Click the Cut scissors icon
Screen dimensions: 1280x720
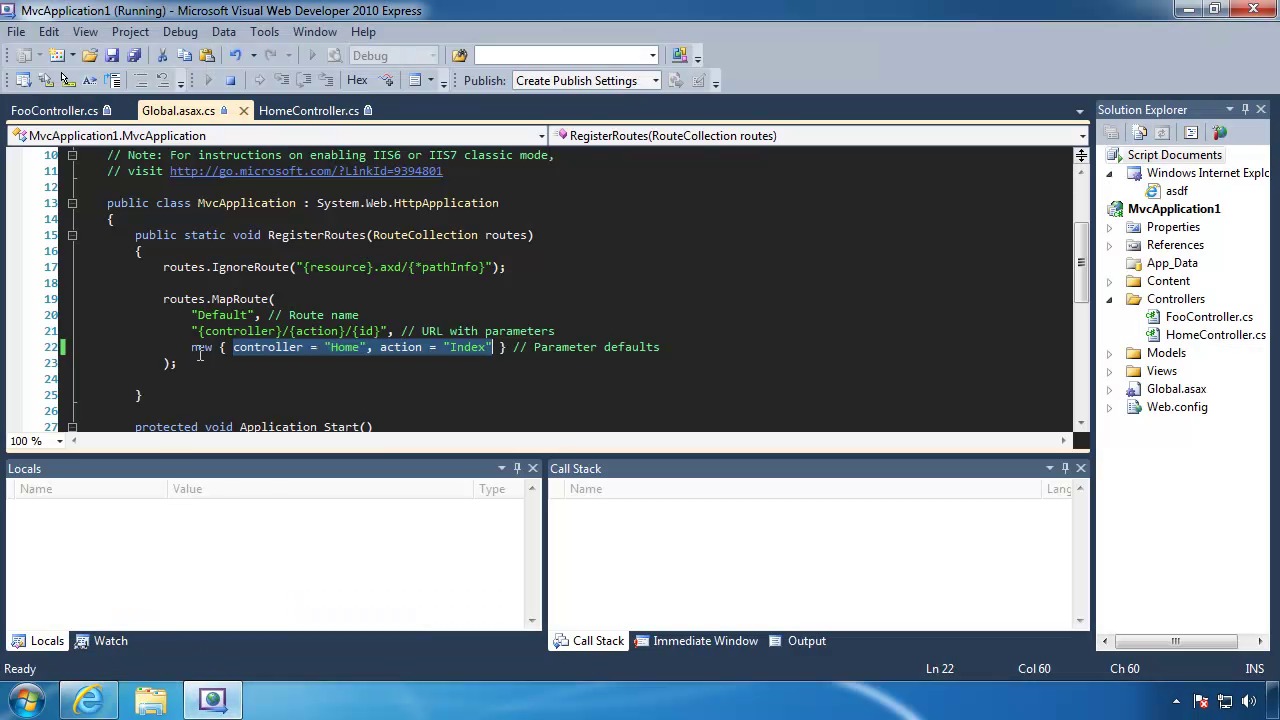(x=162, y=55)
